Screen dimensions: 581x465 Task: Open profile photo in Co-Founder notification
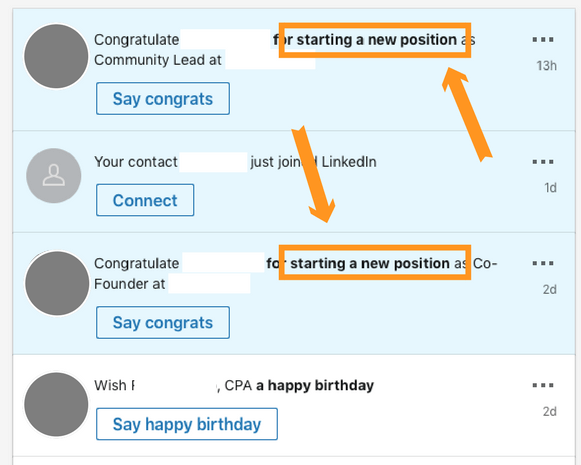[x=57, y=283]
